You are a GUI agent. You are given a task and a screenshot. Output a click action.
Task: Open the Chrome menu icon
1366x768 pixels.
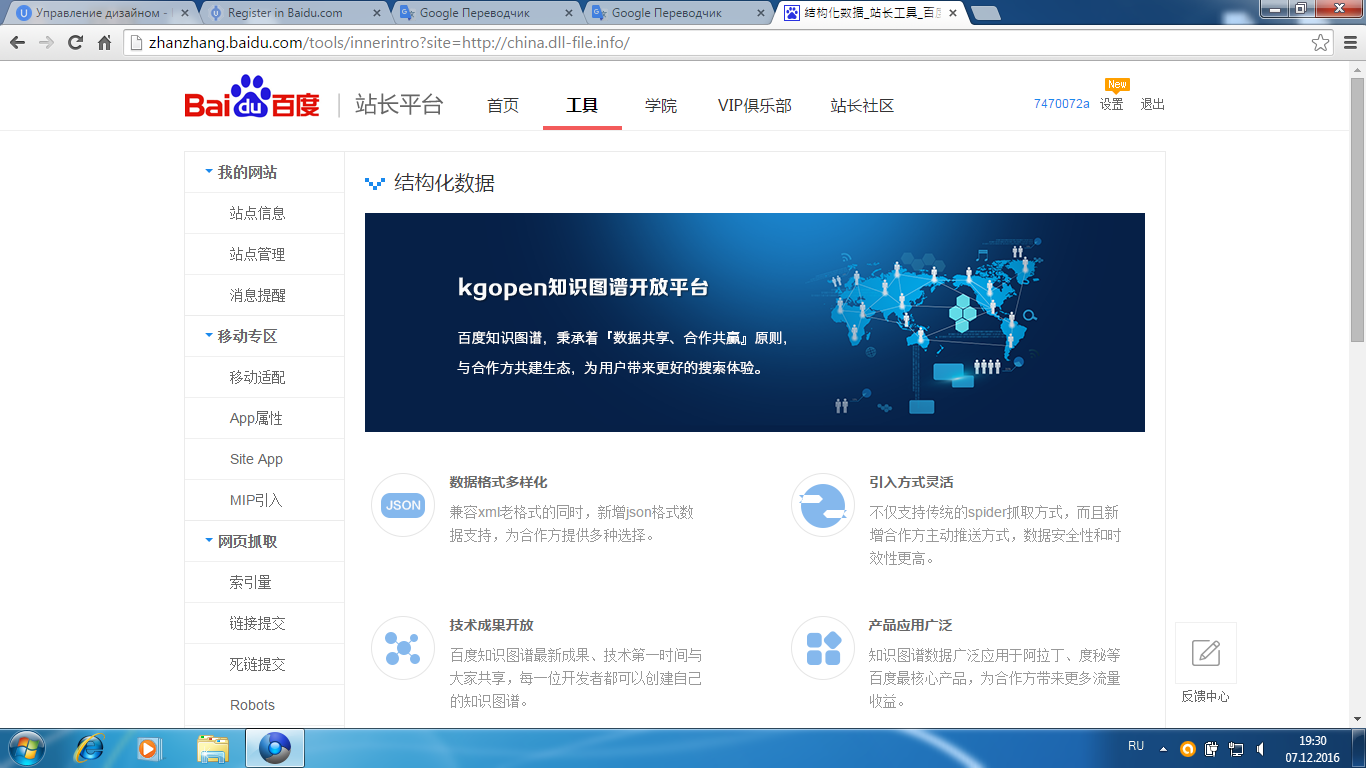[1350, 43]
